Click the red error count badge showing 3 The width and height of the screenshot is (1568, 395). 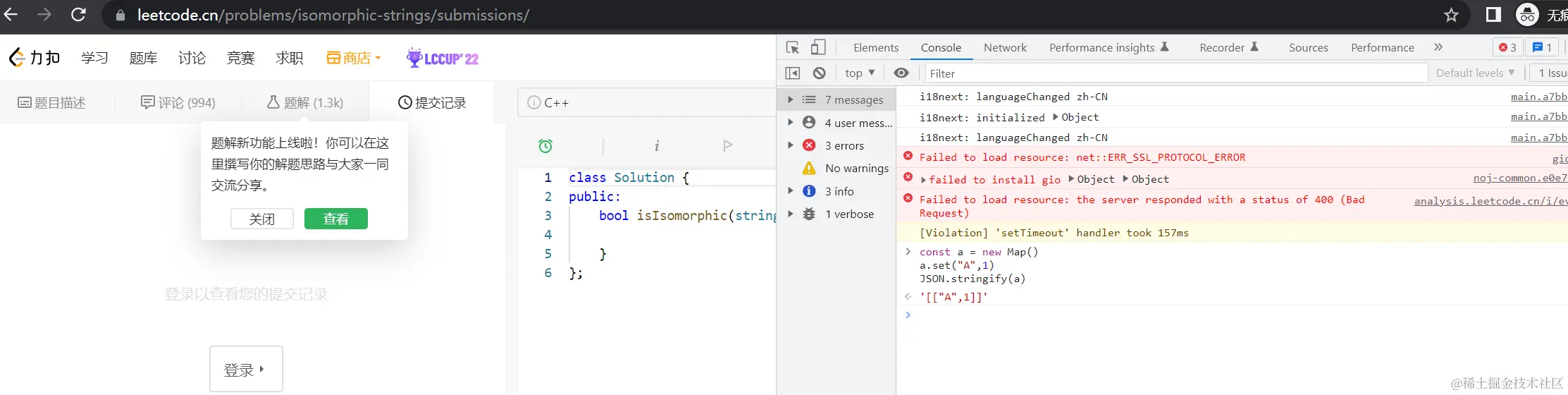(x=1507, y=47)
